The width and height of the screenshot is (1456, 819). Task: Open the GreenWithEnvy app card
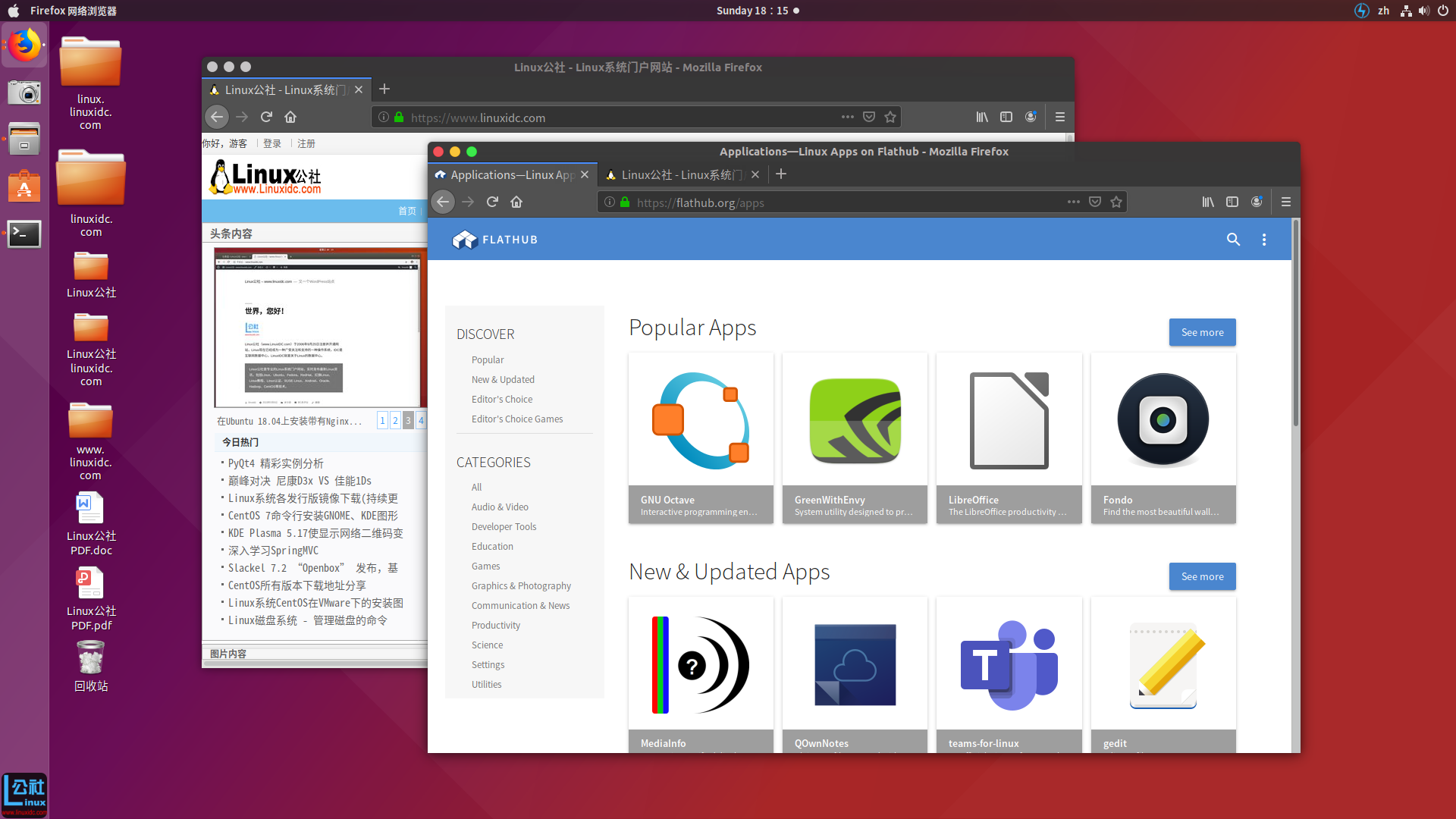[x=855, y=438]
